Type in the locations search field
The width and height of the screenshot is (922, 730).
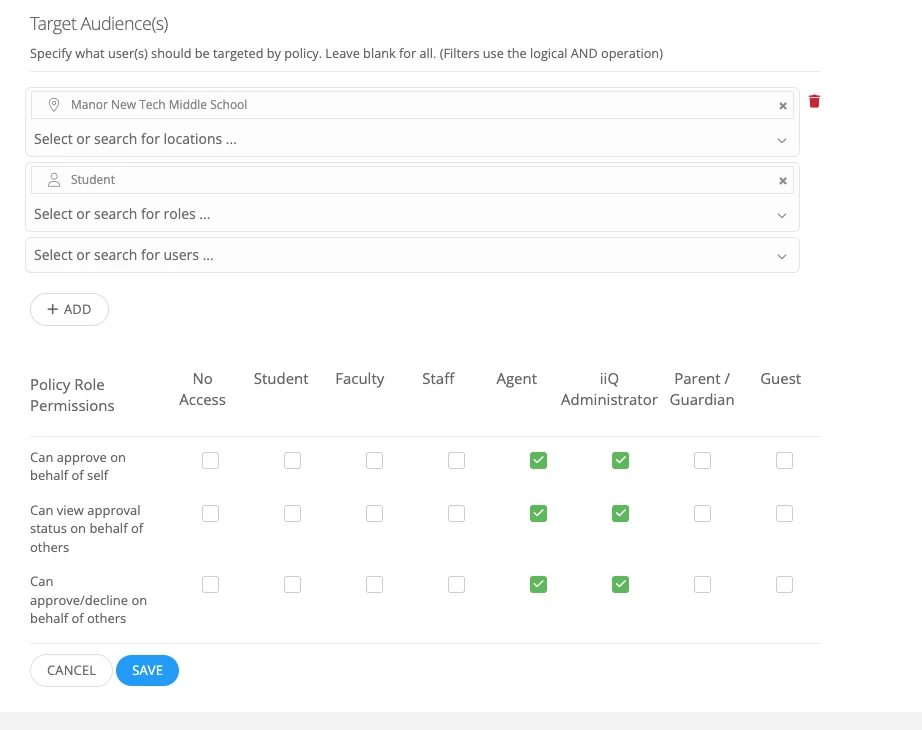pos(400,140)
